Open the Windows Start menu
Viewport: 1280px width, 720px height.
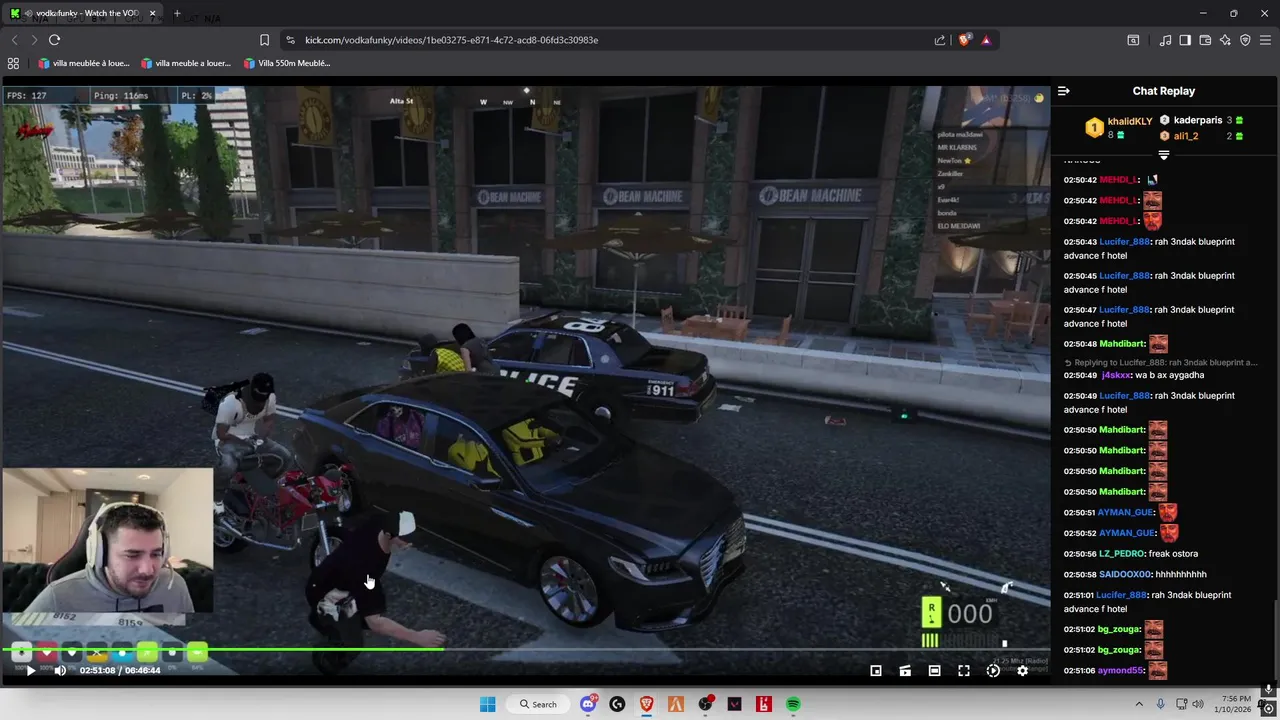[x=487, y=704]
